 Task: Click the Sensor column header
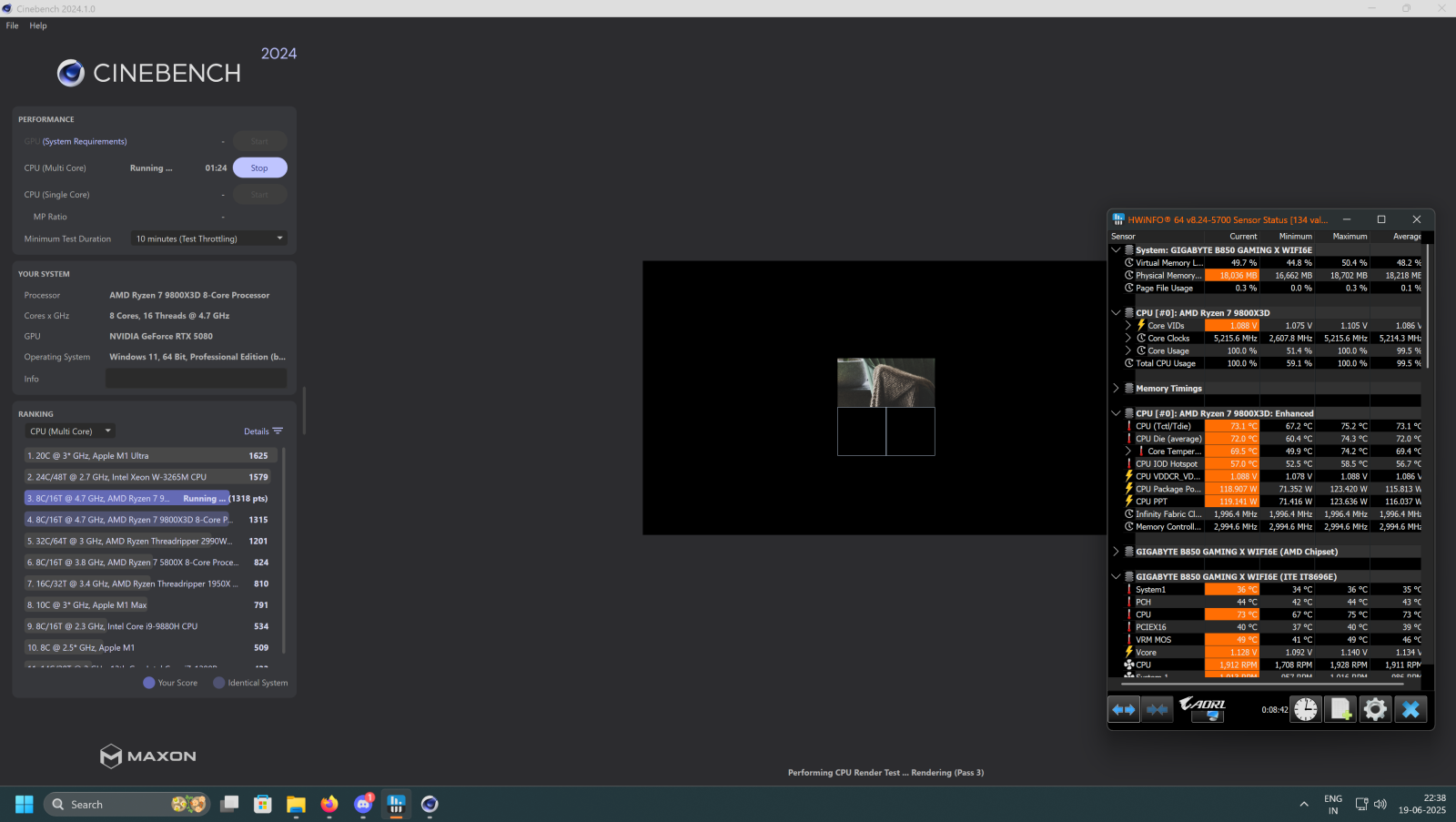[1123, 237]
